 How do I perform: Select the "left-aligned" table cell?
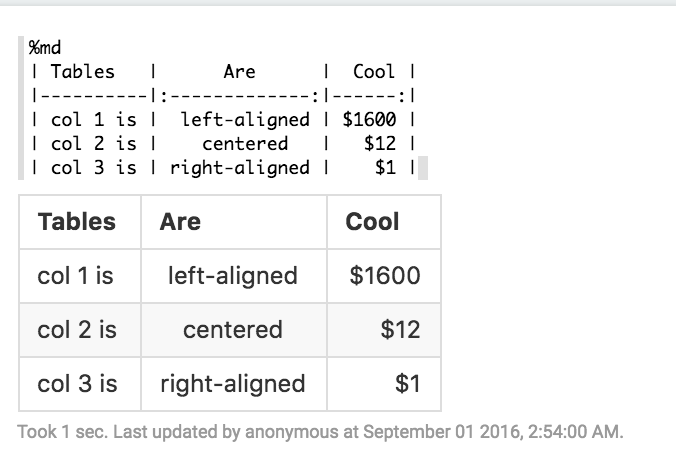233,276
